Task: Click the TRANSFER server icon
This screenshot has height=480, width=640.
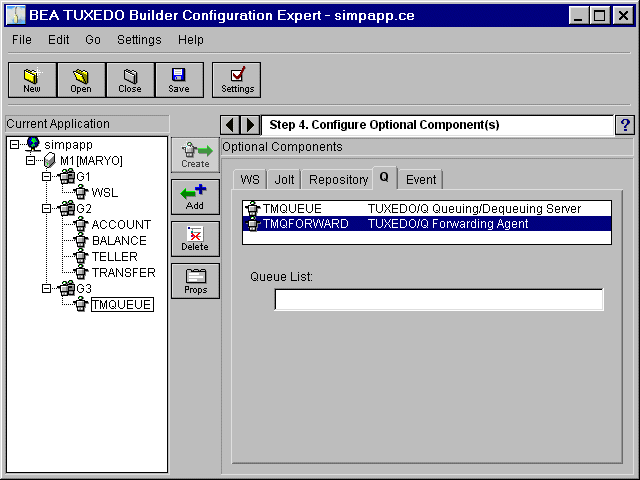Action: (x=81, y=272)
